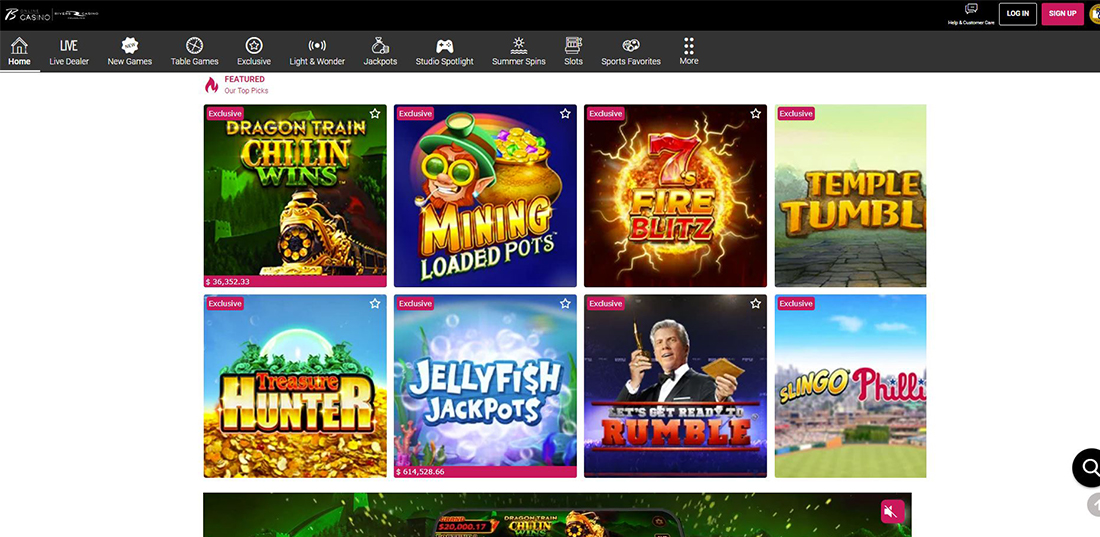The width and height of the screenshot is (1100, 537).
Task: Favorite Dragon Train Chi Lin Wins with star
Action: pos(375,114)
